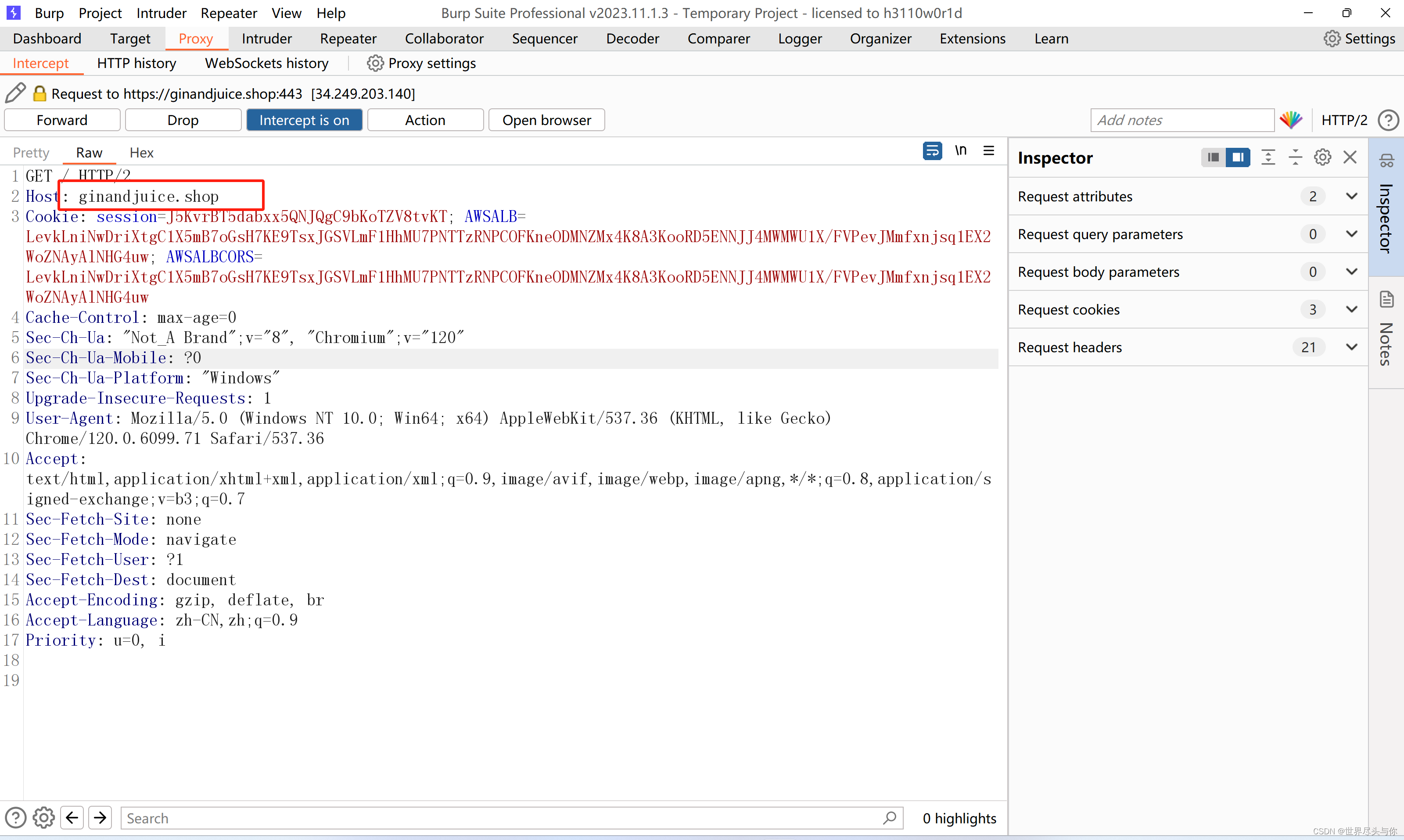Open the Extensions tab

coord(973,39)
